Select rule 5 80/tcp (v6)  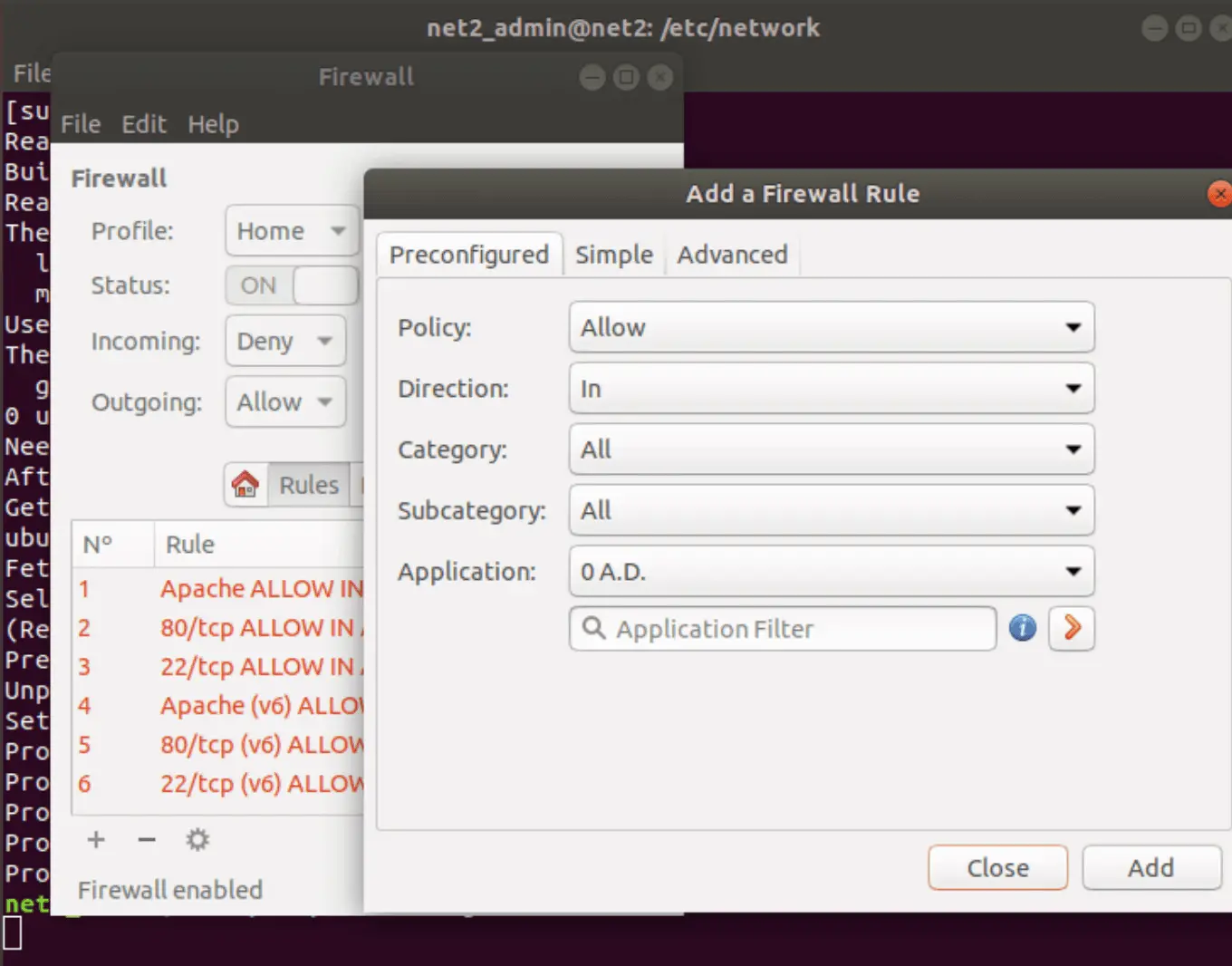click(218, 745)
